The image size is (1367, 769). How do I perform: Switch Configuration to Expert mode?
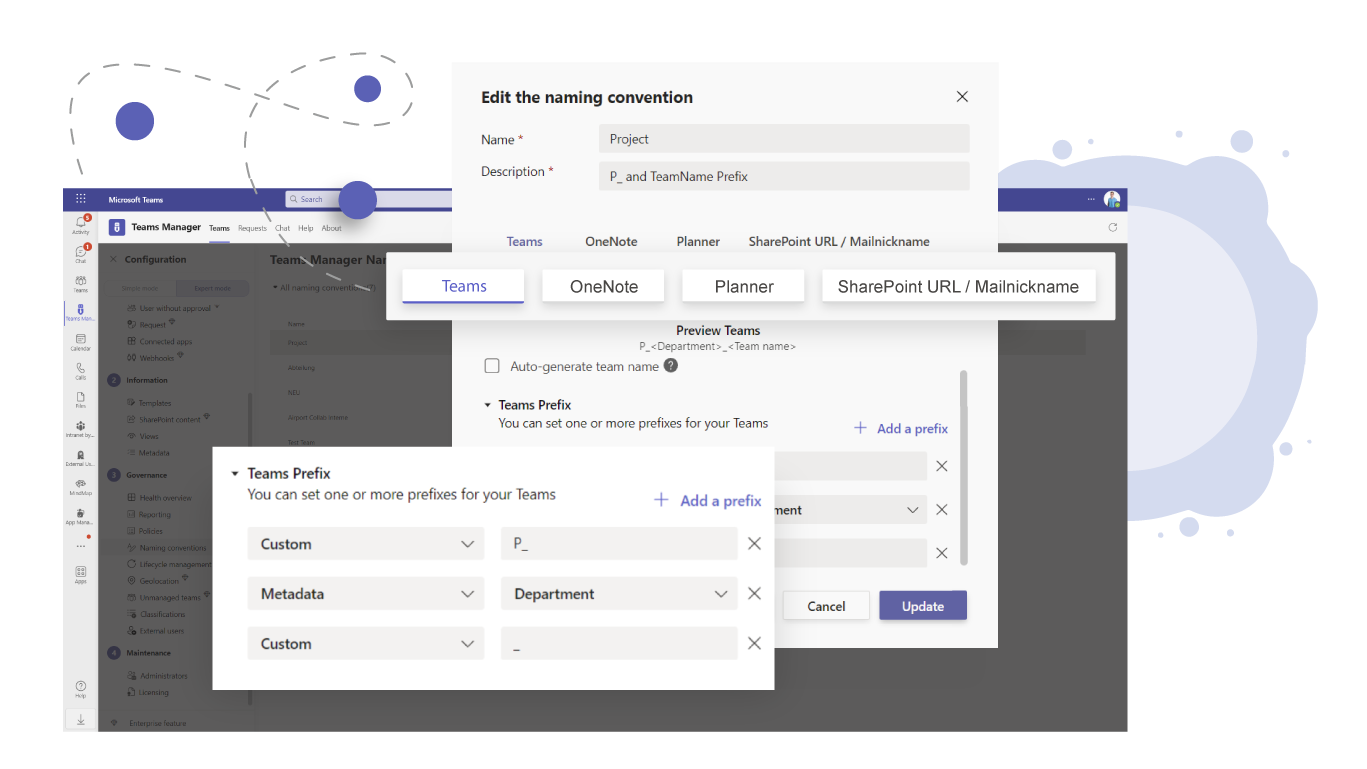click(x=211, y=288)
